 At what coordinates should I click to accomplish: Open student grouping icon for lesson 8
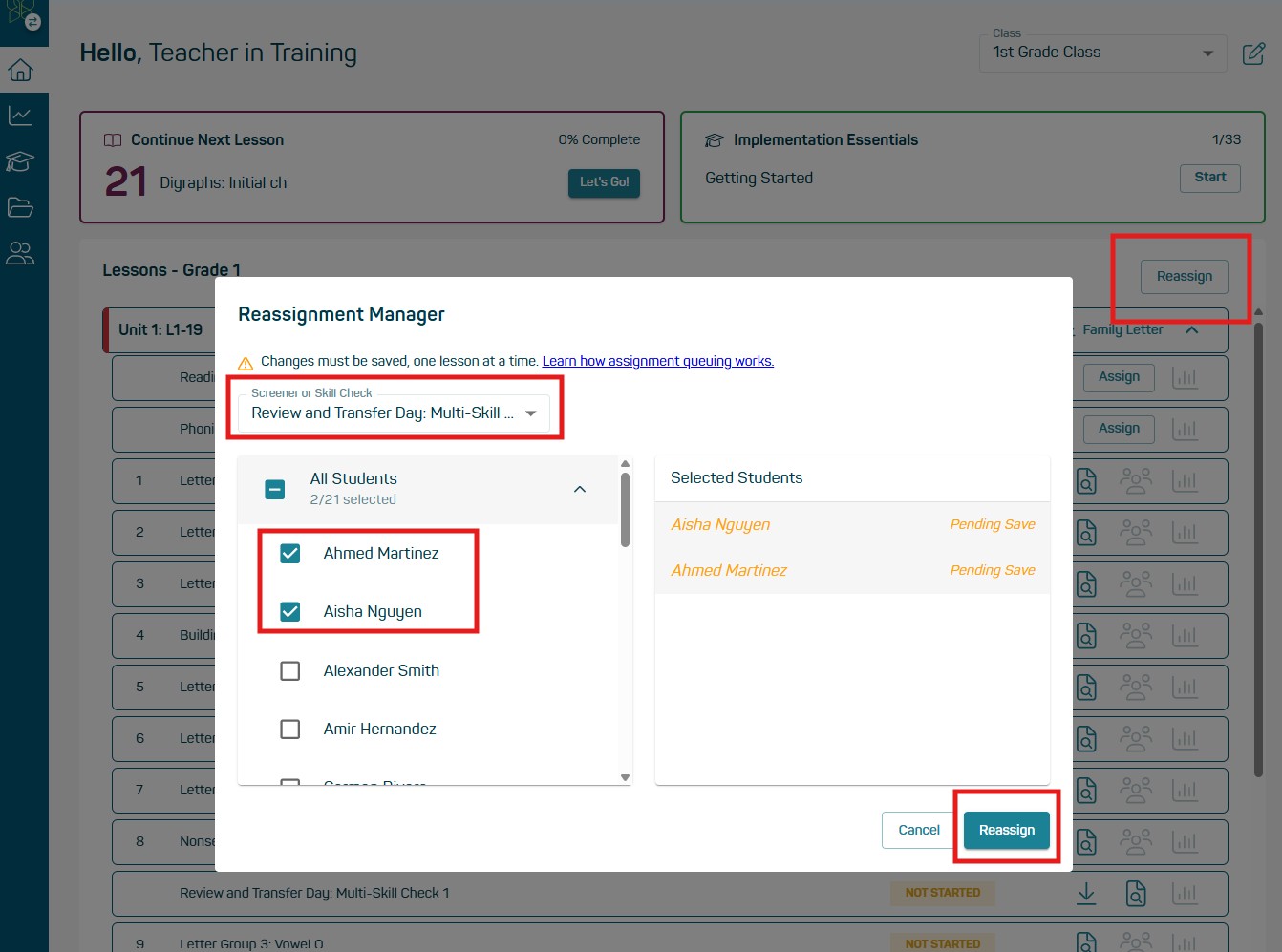tap(1136, 841)
